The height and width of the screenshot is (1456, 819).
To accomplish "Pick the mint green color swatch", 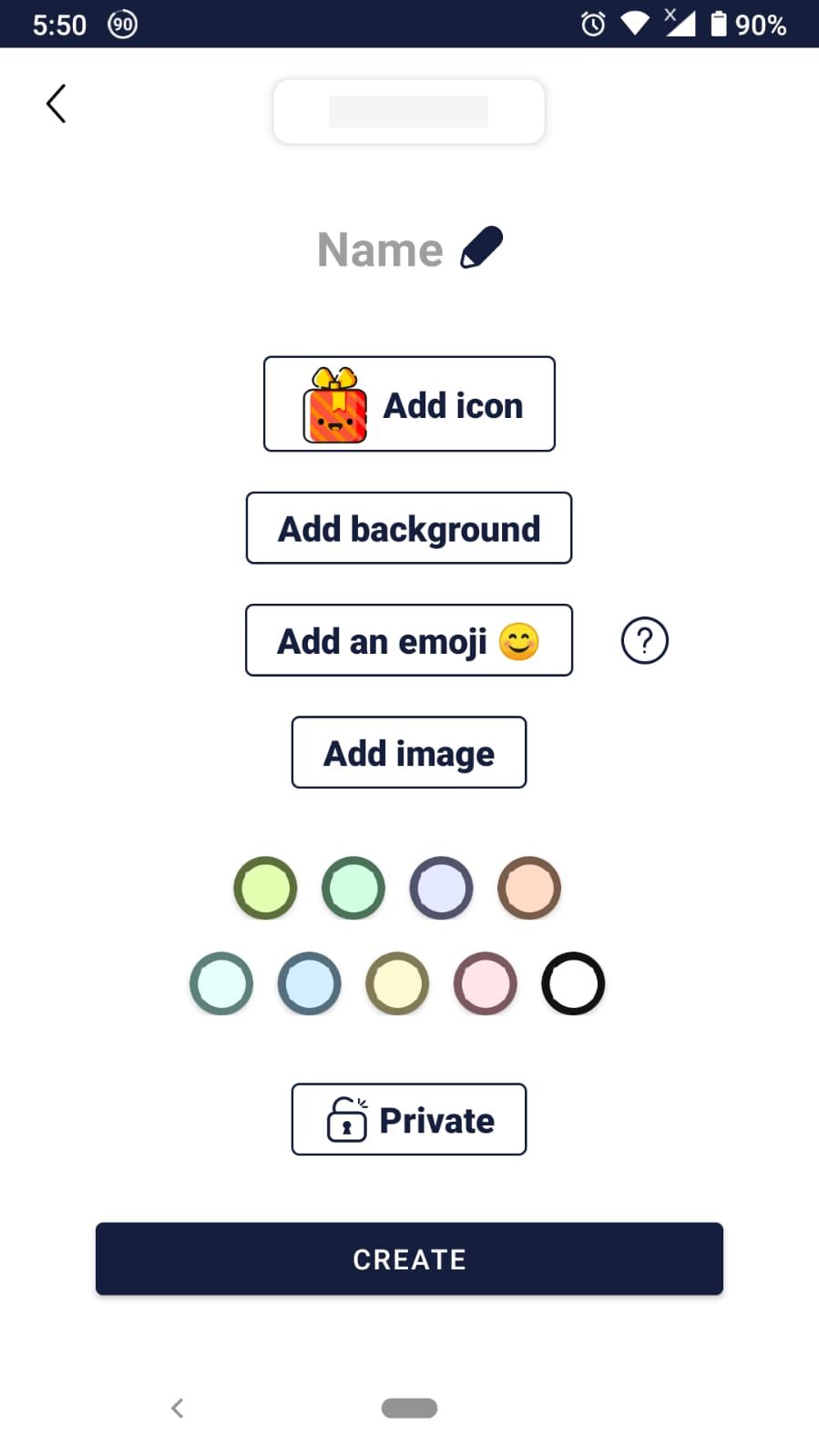I will (x=353, y=888).
